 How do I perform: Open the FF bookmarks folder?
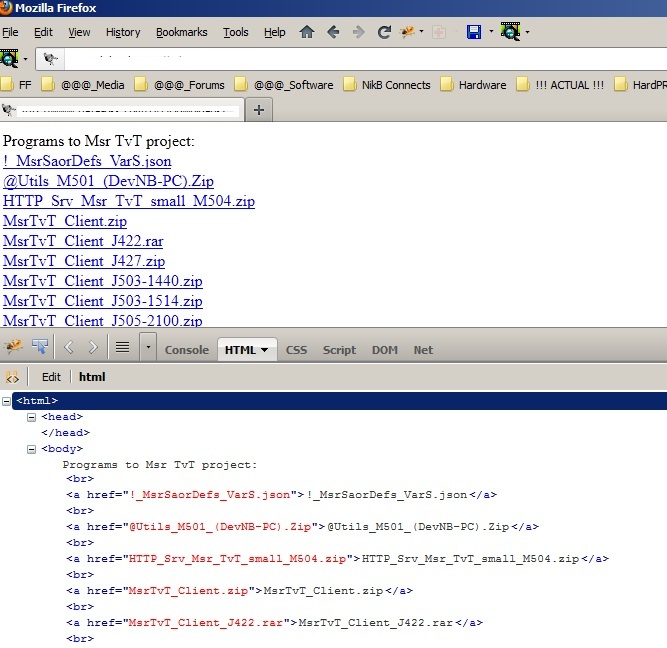click(16, 85)
